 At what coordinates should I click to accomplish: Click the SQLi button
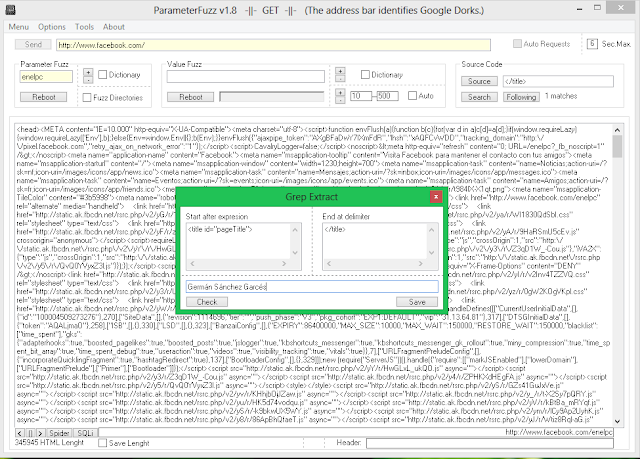[x=85, y=432]
